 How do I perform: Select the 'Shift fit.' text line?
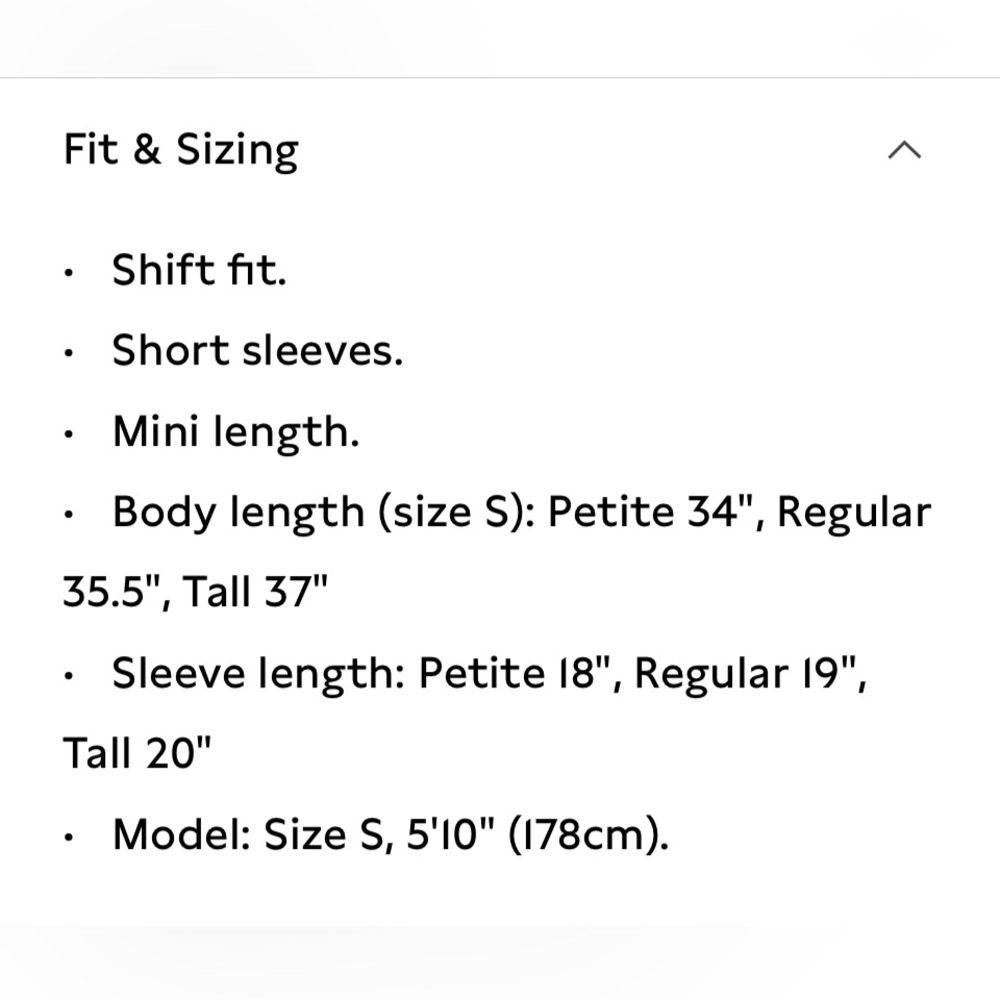pyautogui.click(x=199, y=270)
